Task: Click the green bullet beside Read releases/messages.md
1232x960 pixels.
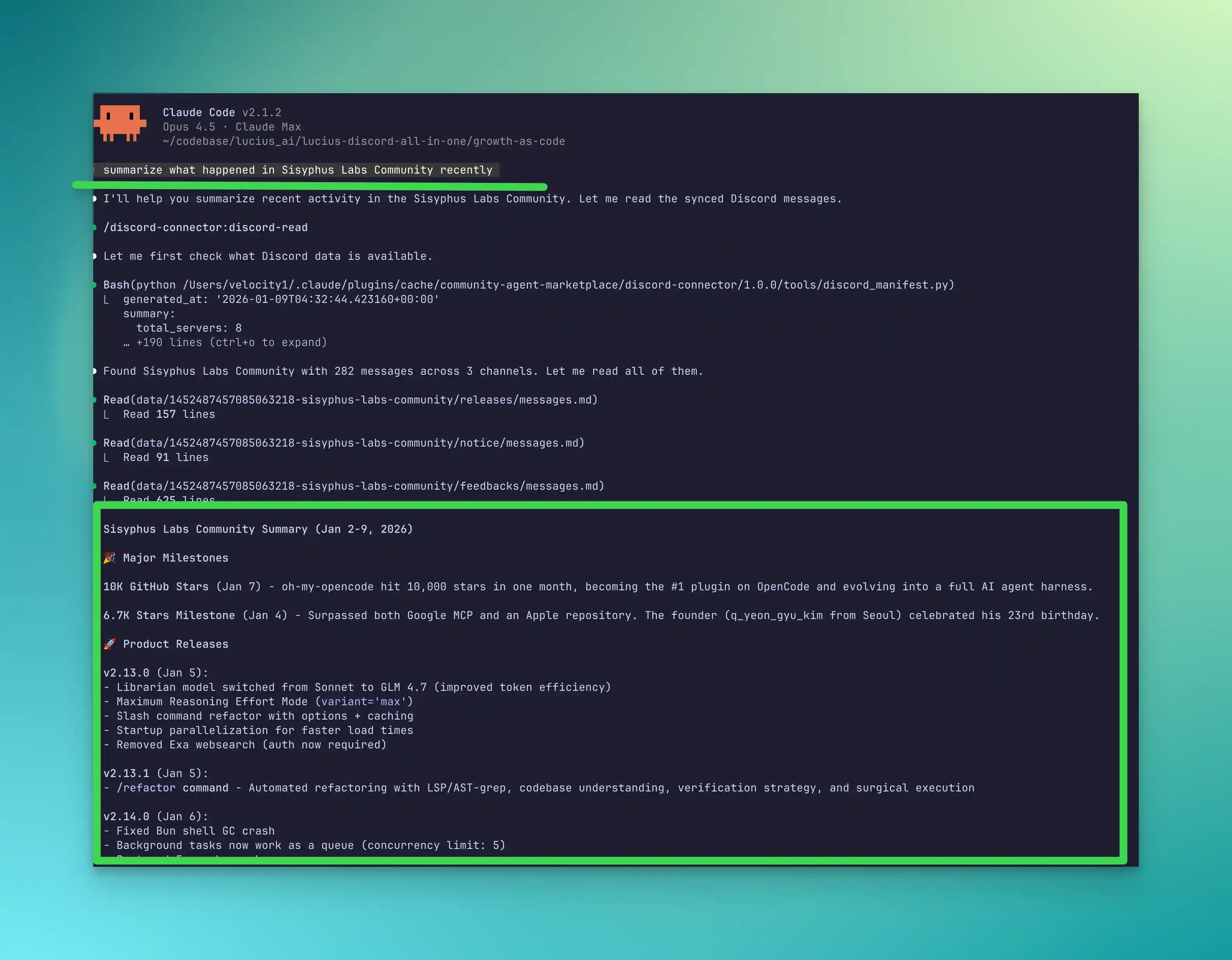Action: pyautogui.click(x=95, y=400)
